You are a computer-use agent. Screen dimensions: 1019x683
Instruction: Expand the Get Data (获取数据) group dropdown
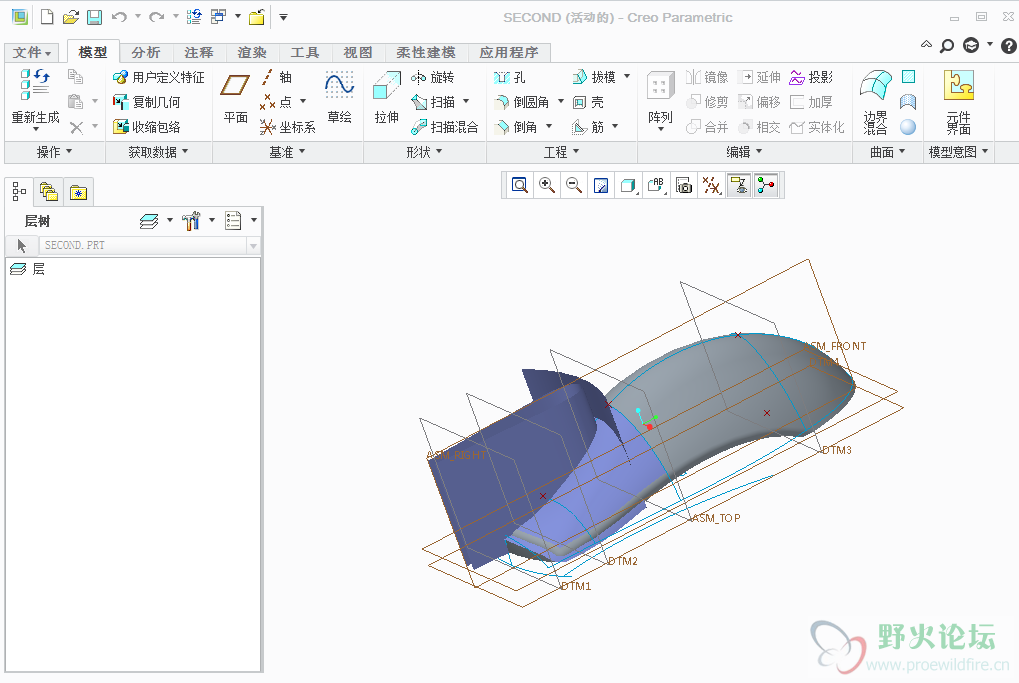(x=158, y=152)
